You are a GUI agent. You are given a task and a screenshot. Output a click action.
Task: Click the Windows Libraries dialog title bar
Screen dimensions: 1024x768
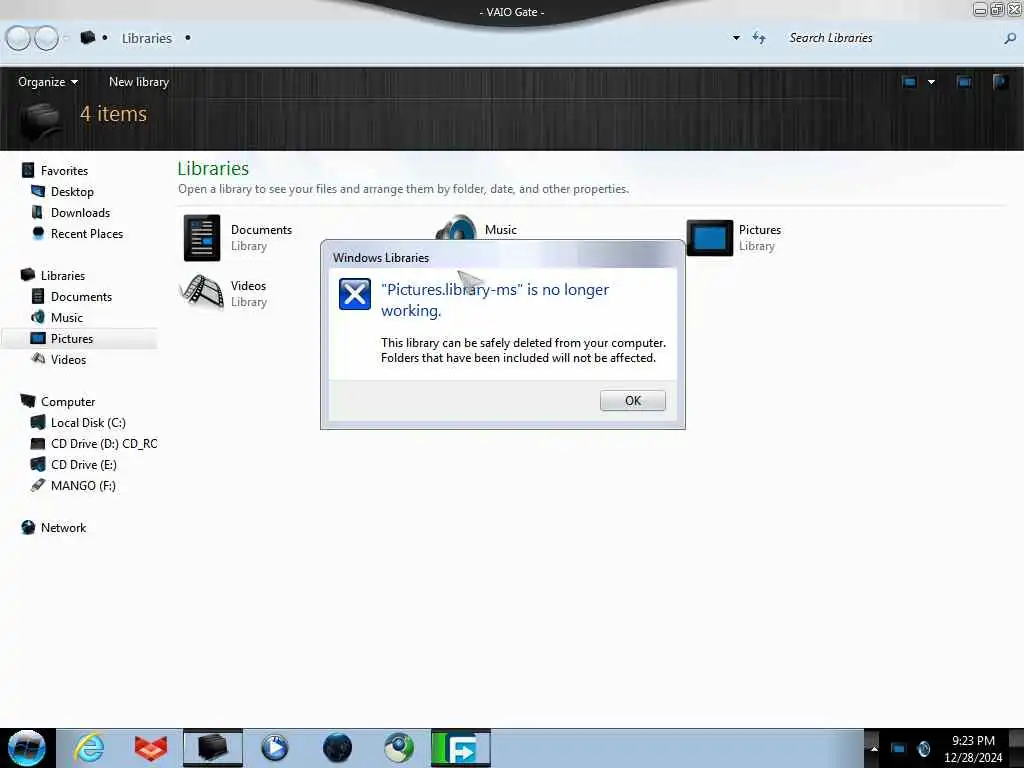[x=502, y=257]
